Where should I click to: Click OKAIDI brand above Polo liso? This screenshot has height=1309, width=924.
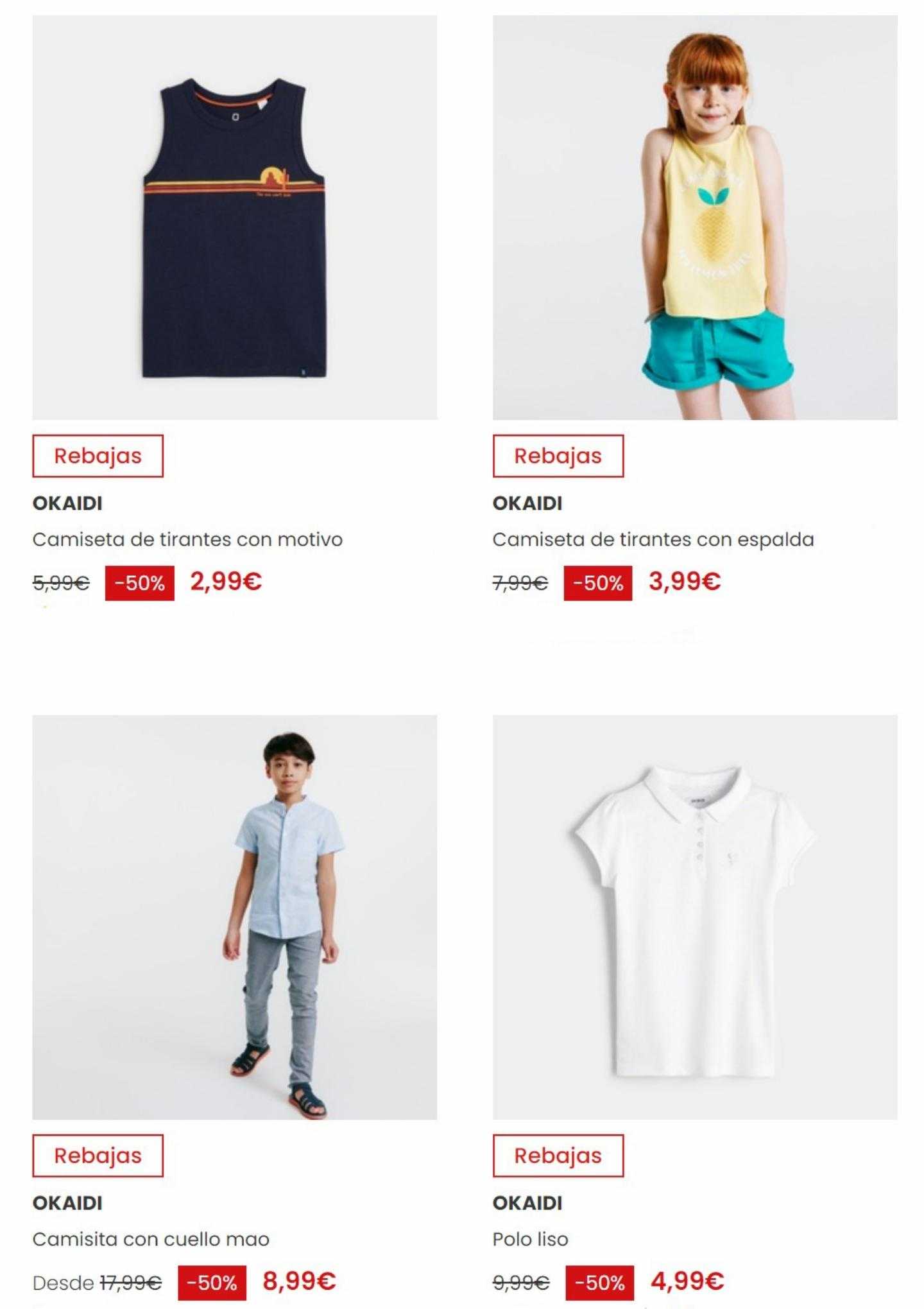tap(527, 1203)
